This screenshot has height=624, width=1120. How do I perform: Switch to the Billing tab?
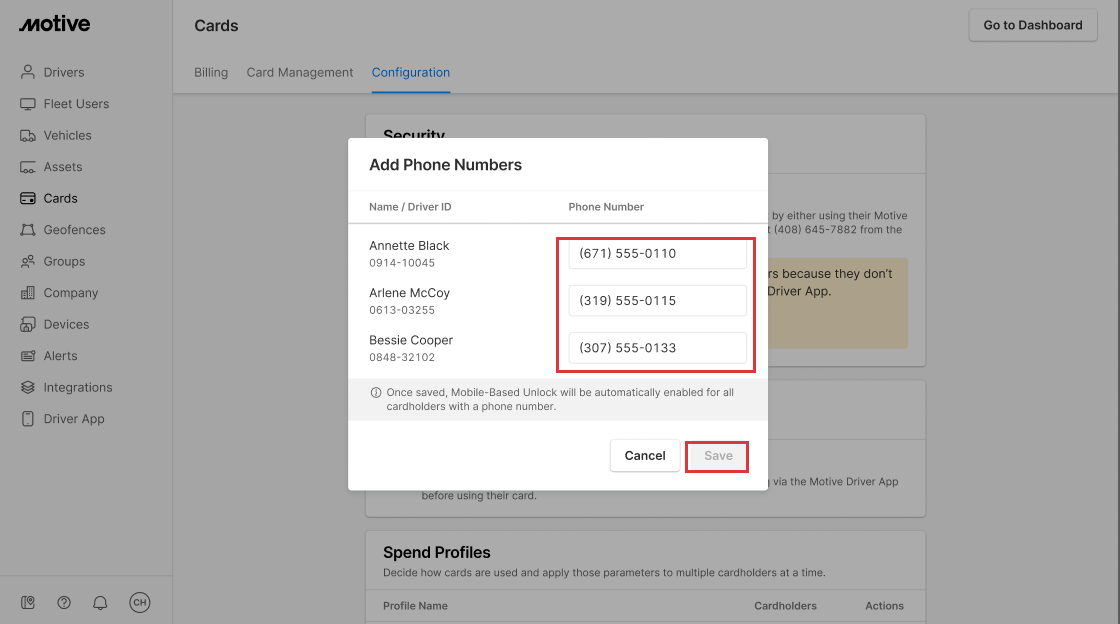211,73
